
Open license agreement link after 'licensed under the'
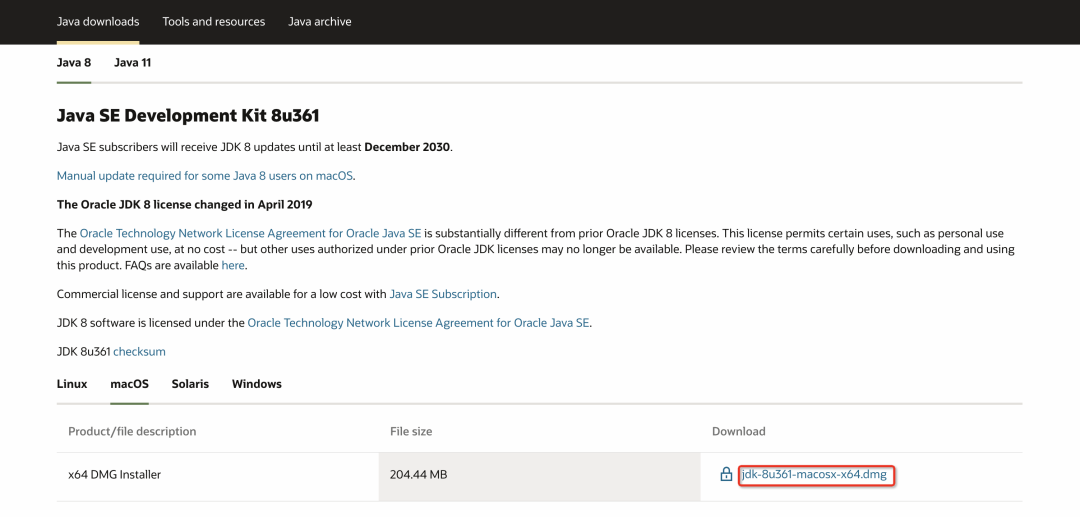[x=419, y=322]
